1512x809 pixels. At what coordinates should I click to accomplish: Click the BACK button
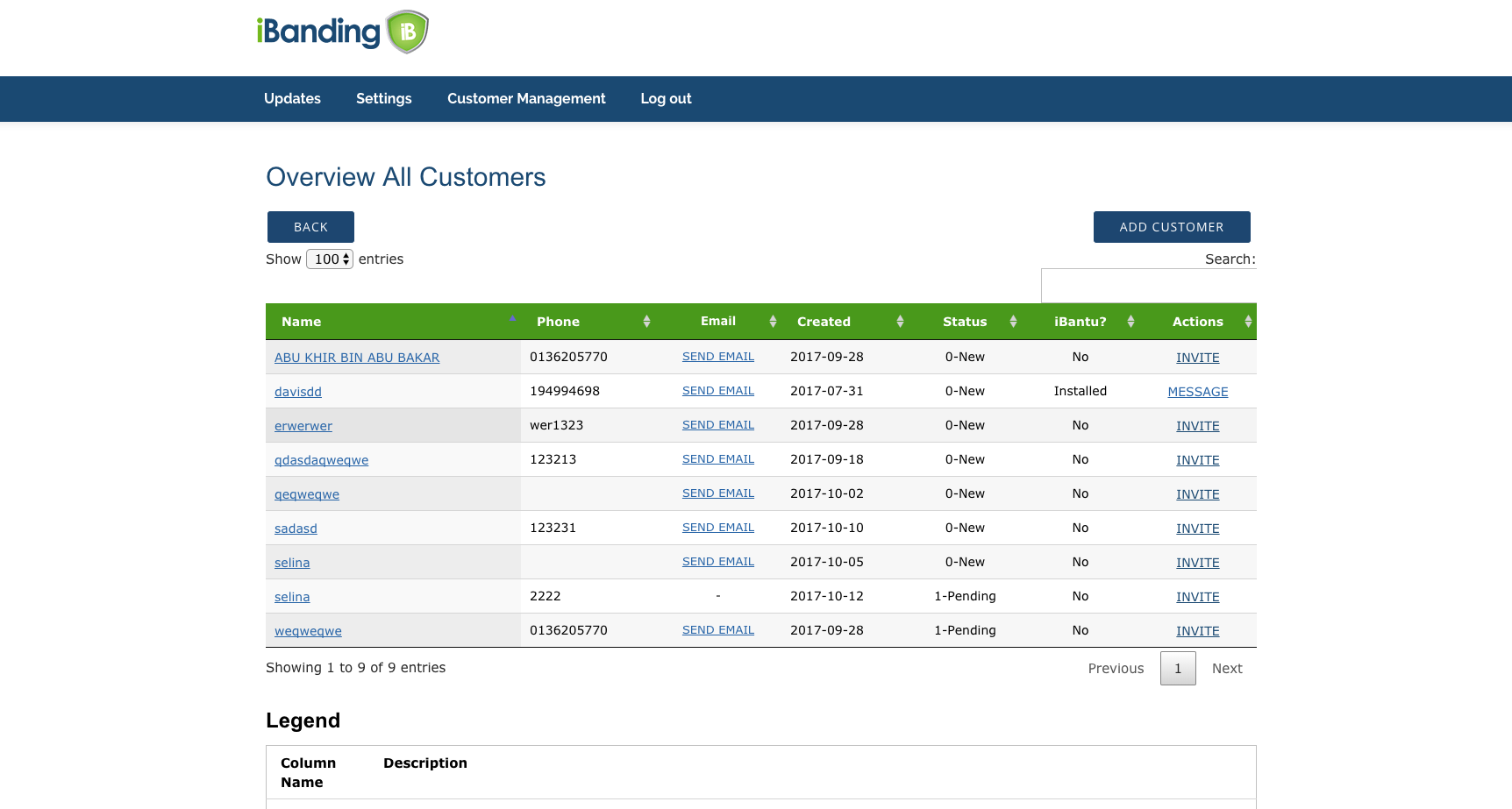[310, 227]
